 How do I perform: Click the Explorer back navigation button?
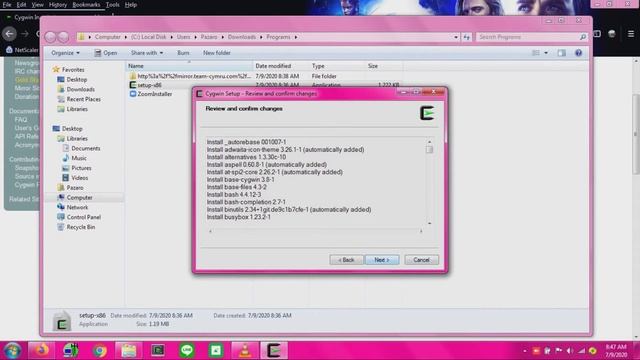pyautogui.click(x=50, y=37)
